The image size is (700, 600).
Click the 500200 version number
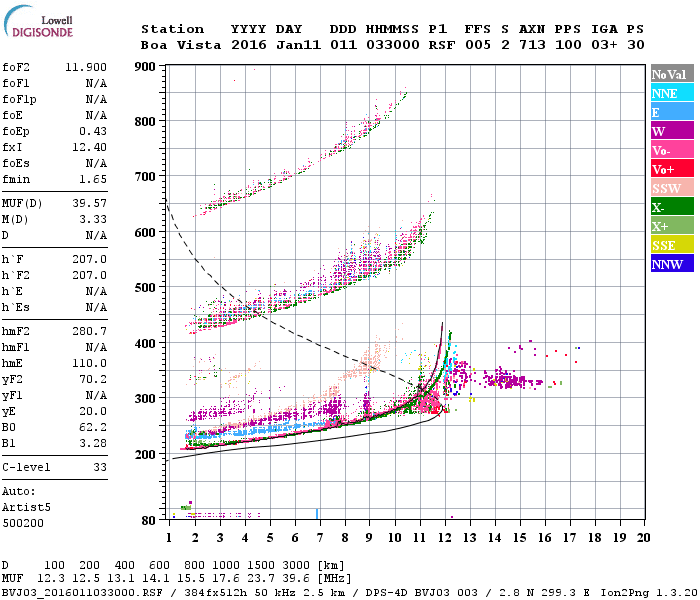point(23,523)
